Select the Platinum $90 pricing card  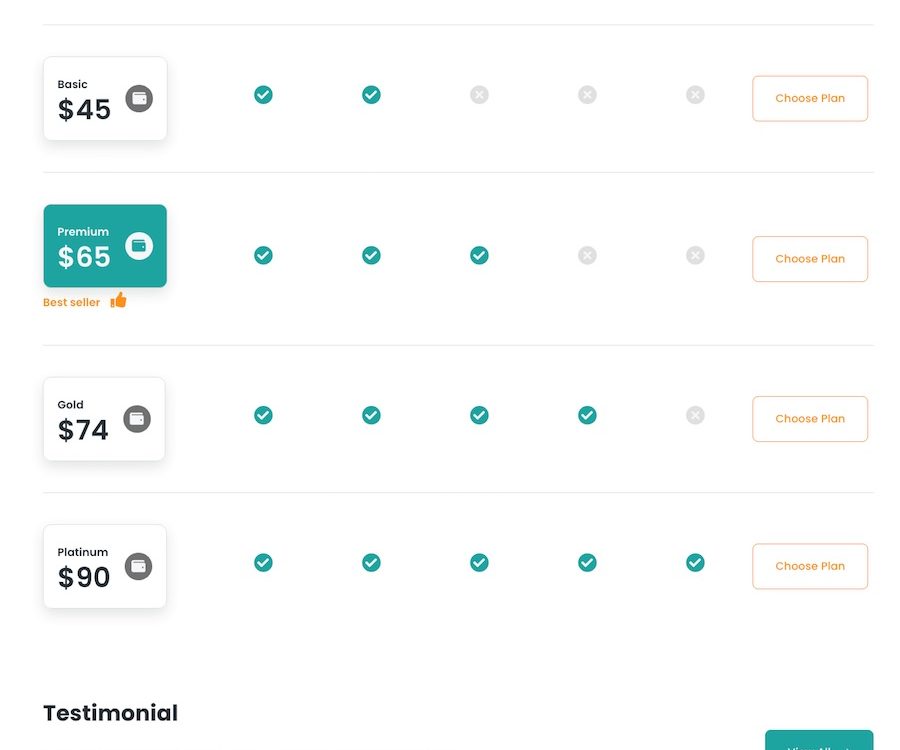(105, 566)
